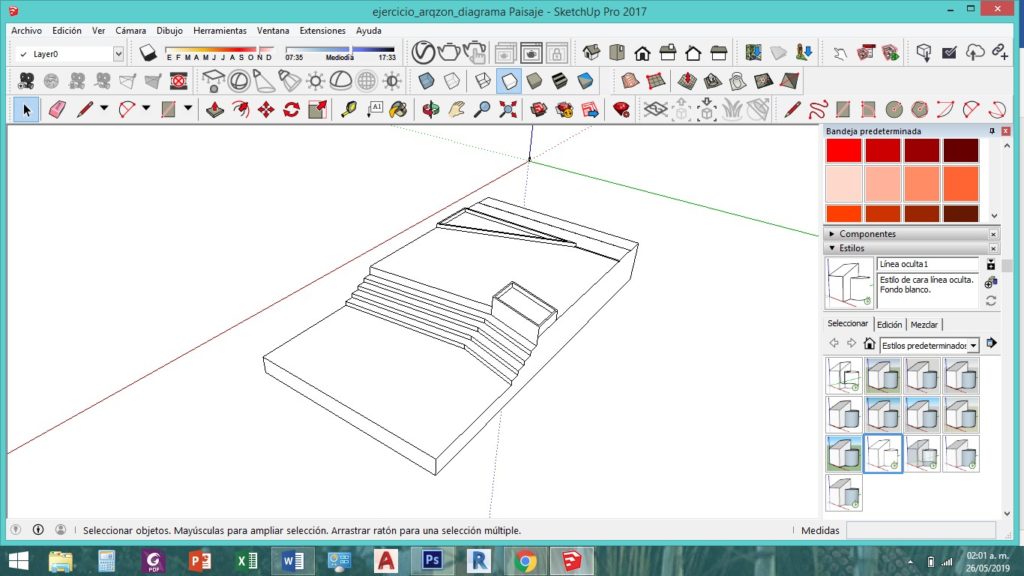The image size is (1024, 576).
Task: Open the Text label tool
Action: 375,110
